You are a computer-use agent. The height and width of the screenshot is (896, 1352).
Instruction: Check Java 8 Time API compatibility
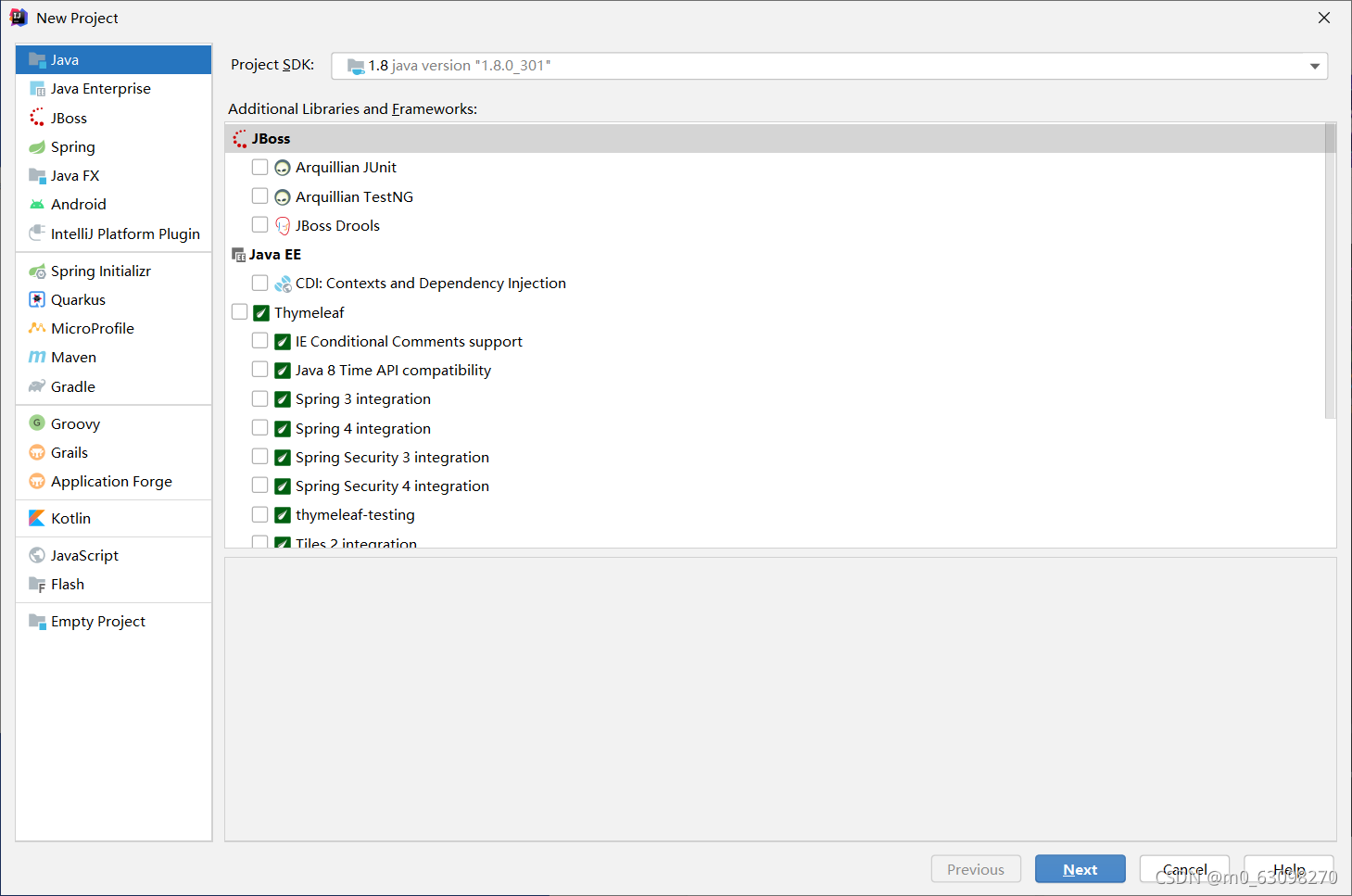click(x=259, y=370)
